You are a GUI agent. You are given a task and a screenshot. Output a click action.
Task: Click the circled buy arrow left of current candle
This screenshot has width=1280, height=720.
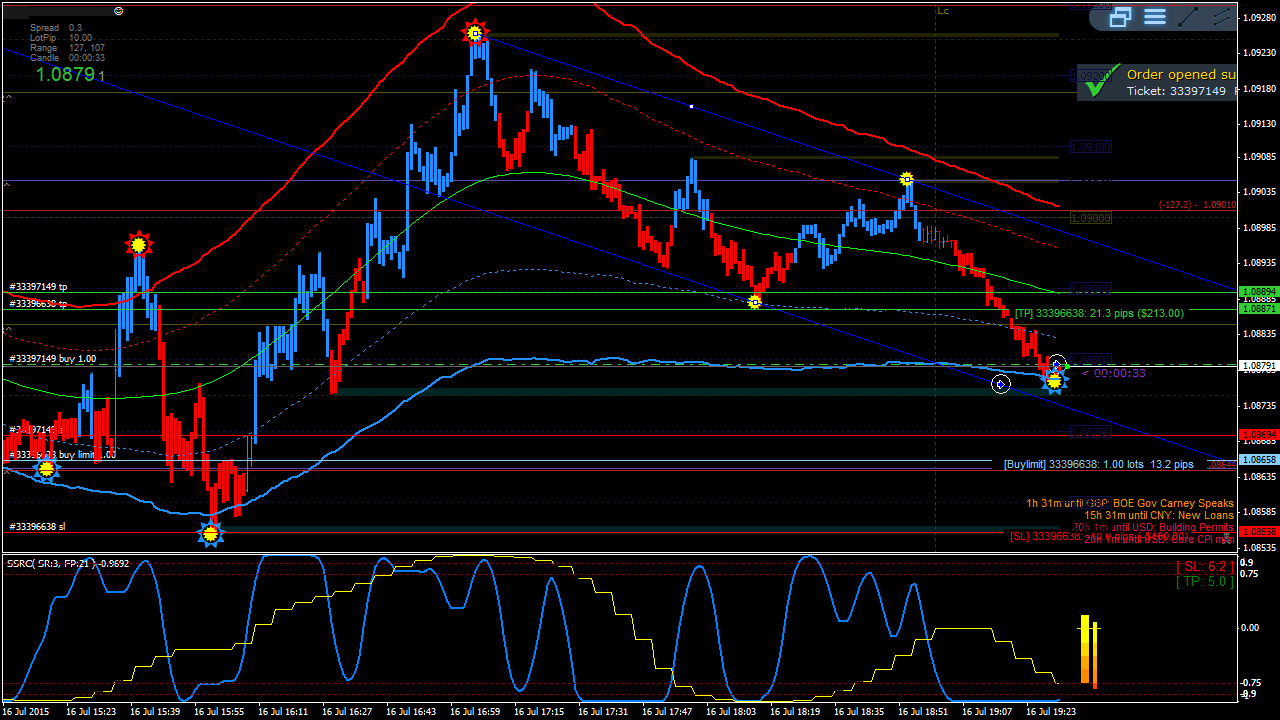point(1001,384)
